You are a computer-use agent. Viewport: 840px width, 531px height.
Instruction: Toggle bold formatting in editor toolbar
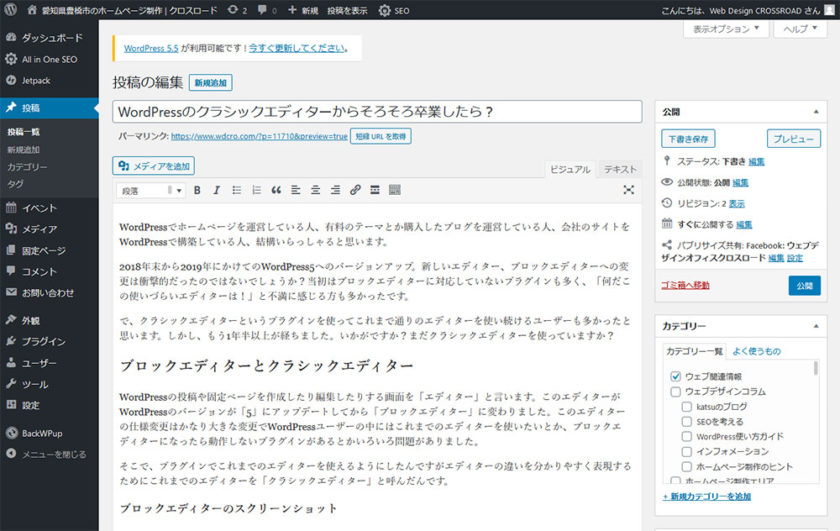pos(197,190)
